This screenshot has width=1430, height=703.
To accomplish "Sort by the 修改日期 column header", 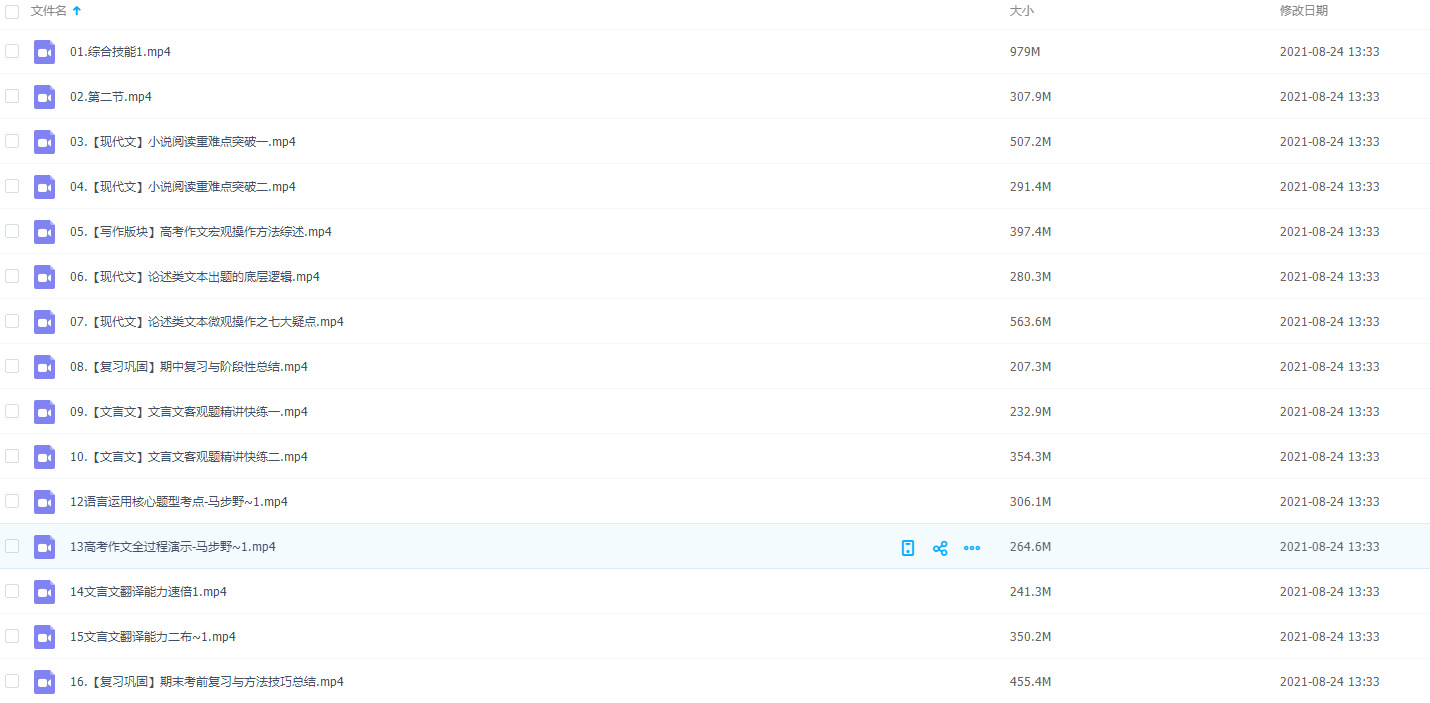I will (1303, 11).
